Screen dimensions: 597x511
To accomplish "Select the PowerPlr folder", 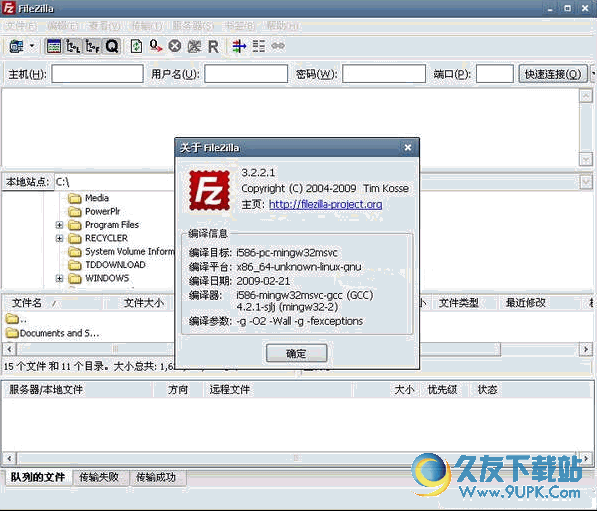I will pyautogui.click(x=102, y=211).
